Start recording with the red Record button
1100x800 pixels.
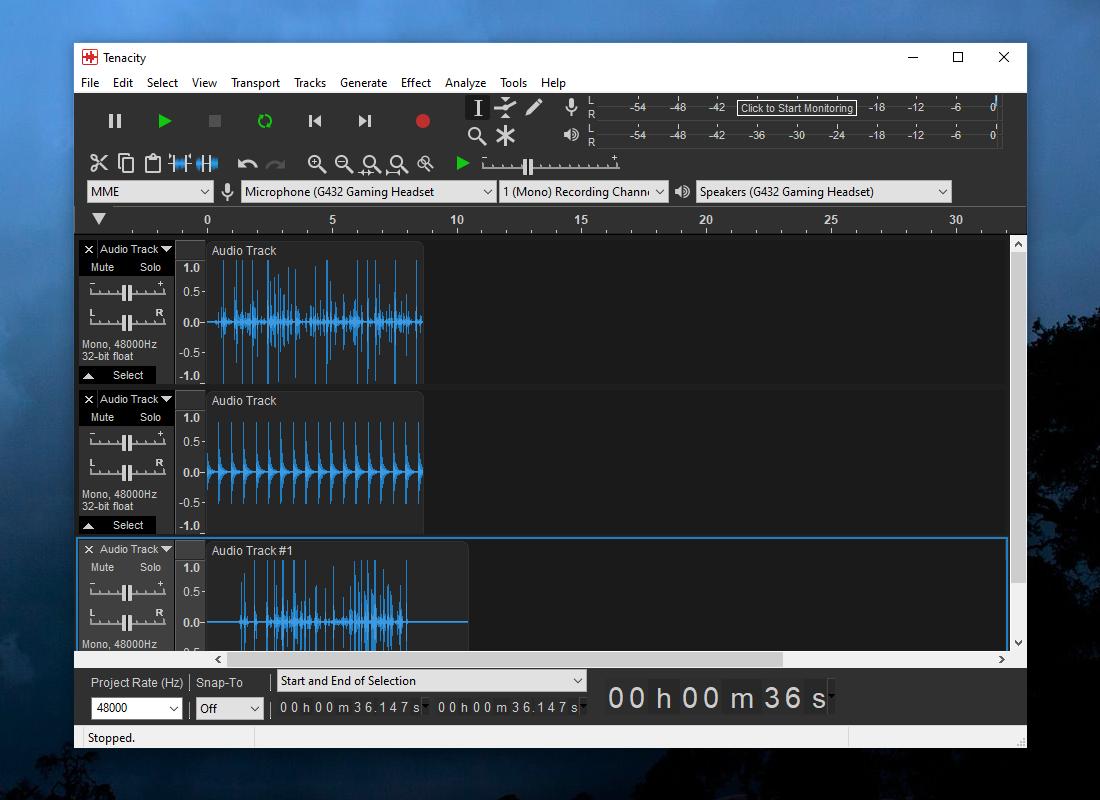click(422, 121)
